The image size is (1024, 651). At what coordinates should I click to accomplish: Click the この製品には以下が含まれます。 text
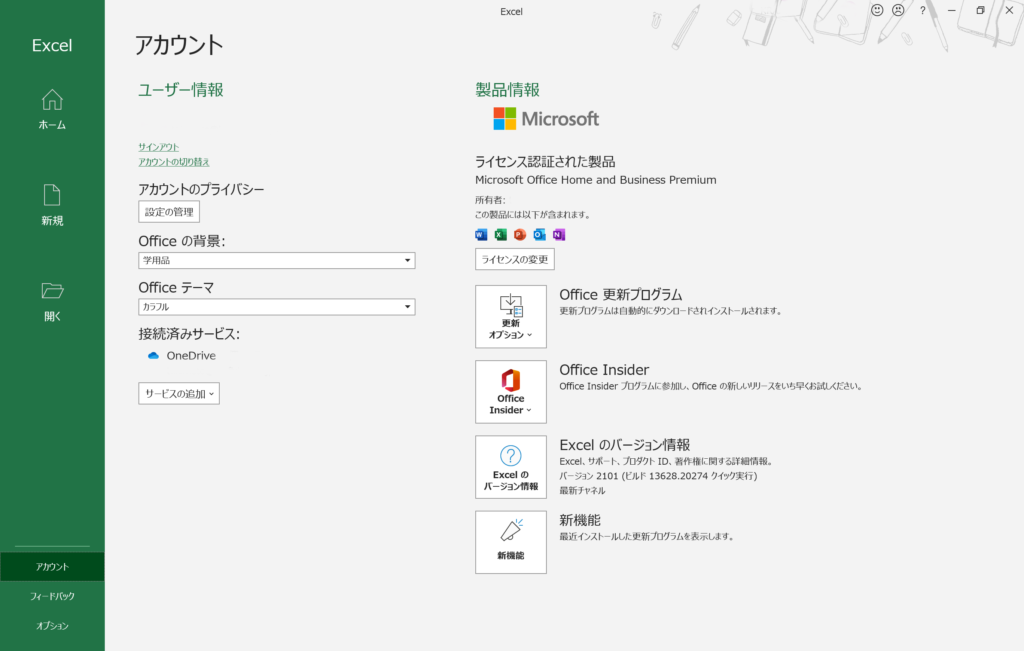point(533,214)
